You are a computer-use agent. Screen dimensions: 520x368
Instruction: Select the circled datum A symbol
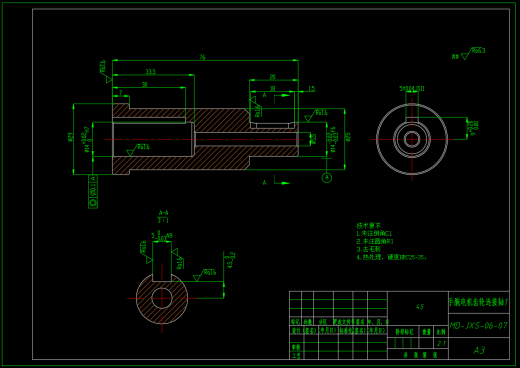(327, 178)
